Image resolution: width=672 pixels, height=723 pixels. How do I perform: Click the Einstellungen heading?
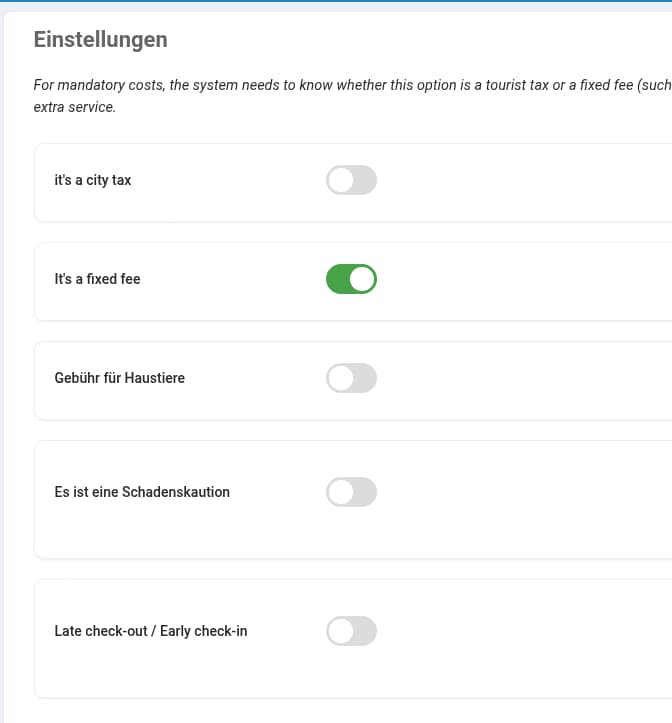(100, 40)
